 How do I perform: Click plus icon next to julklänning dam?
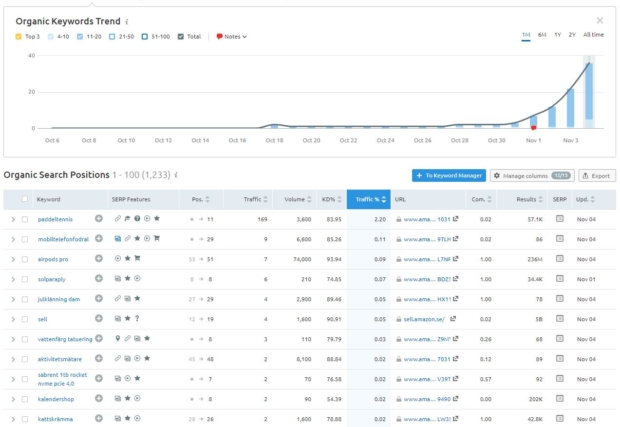99,298
